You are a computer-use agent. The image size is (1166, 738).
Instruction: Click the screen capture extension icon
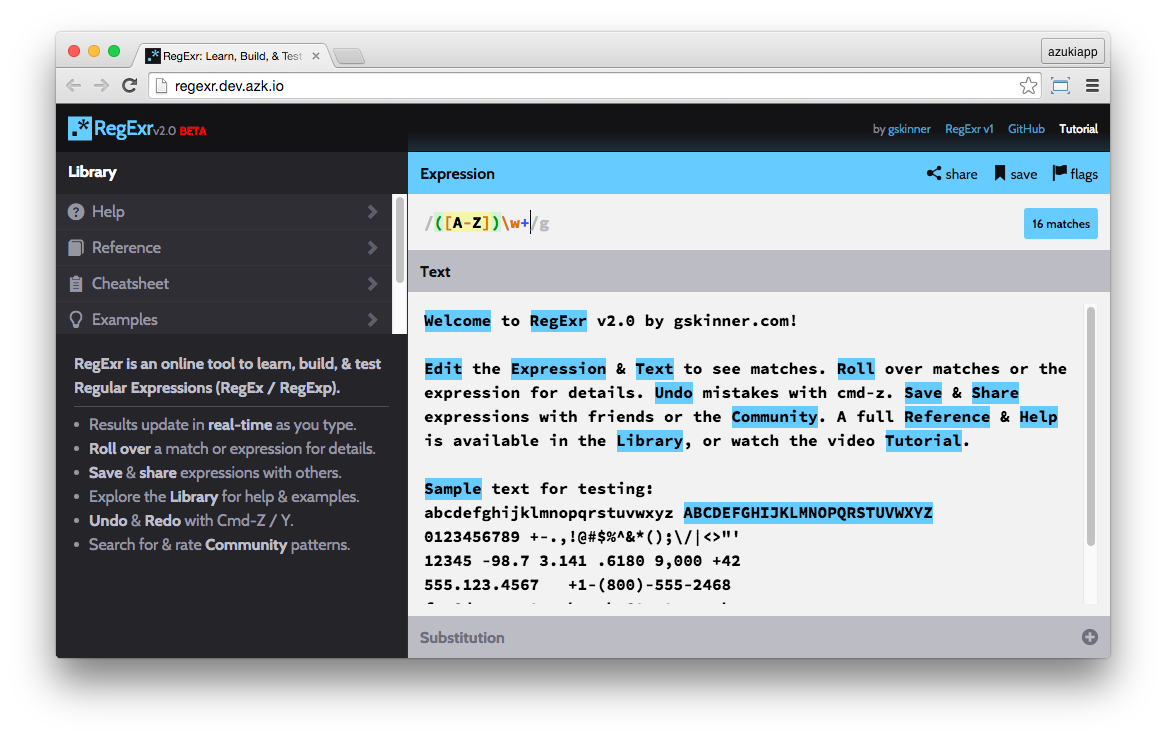(x=1060, y=86)
